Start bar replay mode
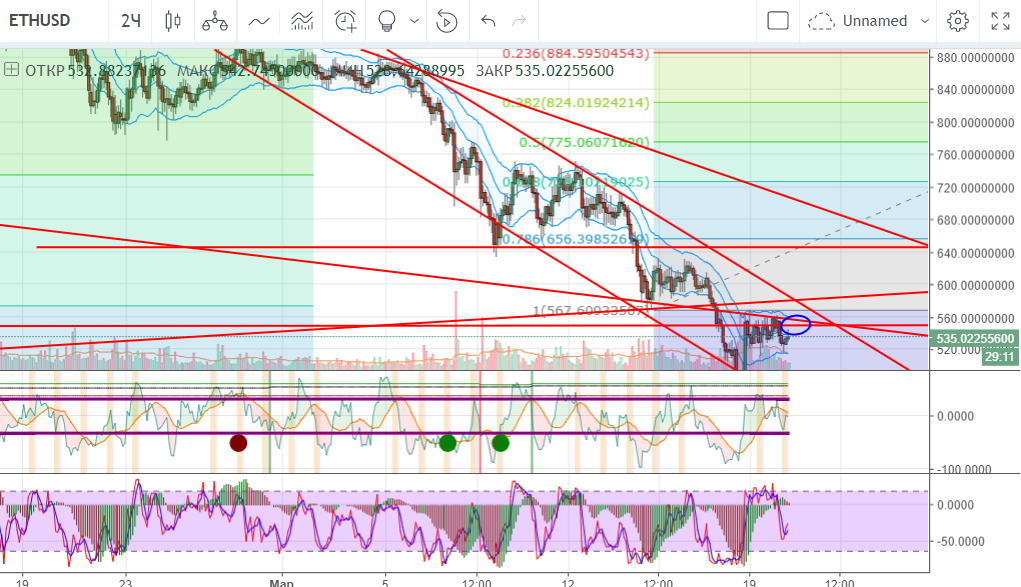The width and height of the screenshot is (1021, 587). (x=447, y=20)
